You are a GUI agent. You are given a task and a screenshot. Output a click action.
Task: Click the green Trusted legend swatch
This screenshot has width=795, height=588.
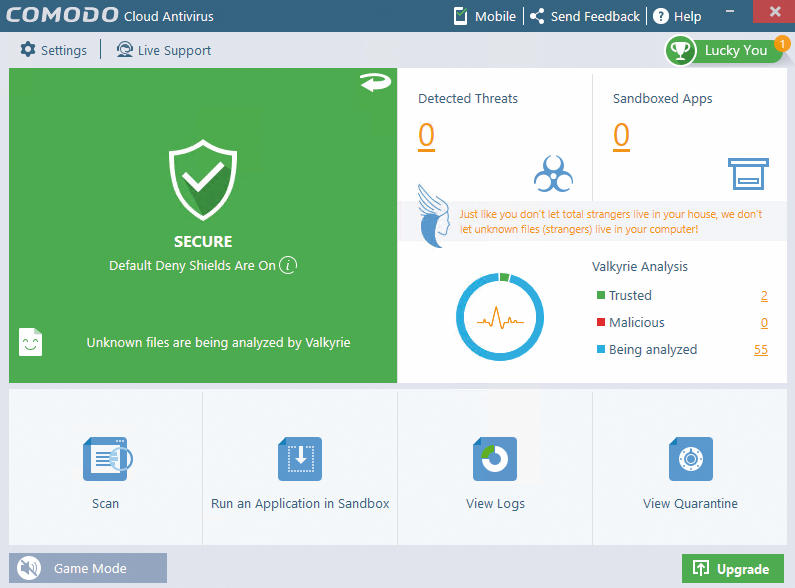(601, 295)
